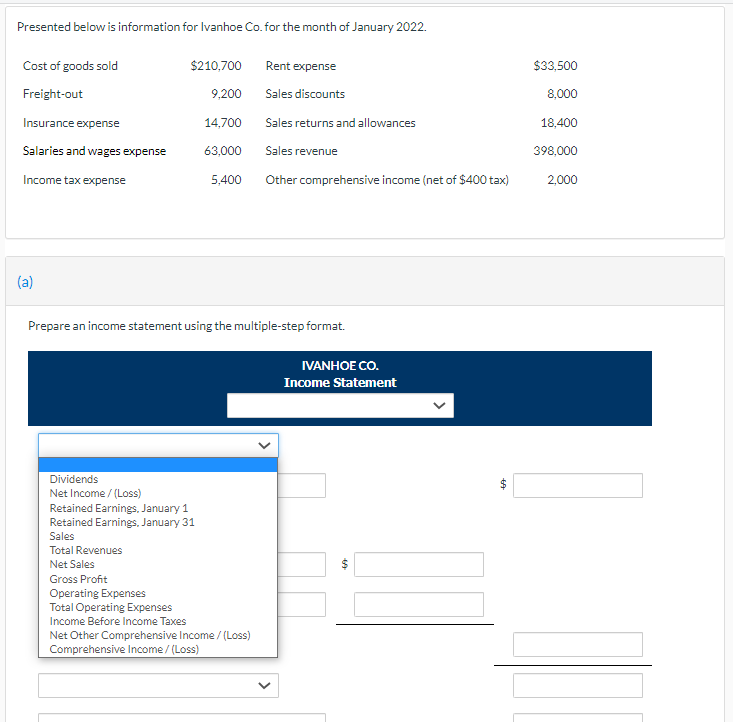Focus right-column amount field above the underline

(578, 644)
